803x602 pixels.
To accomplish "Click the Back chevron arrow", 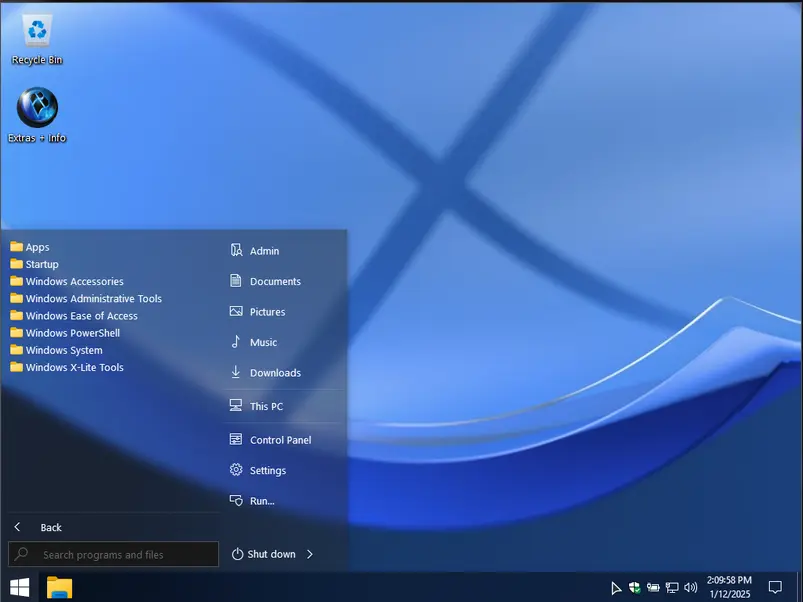I will point(17,527).
